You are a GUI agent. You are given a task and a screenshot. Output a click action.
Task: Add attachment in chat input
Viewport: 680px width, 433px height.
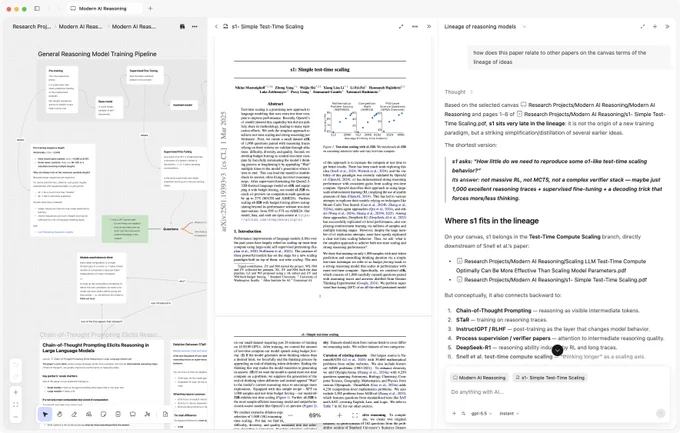(x=454, y=413)
